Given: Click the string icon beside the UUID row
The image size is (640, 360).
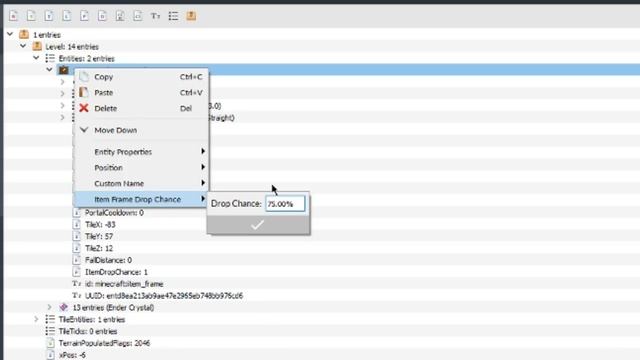Looking at the screenshot, I should [77, 295].
